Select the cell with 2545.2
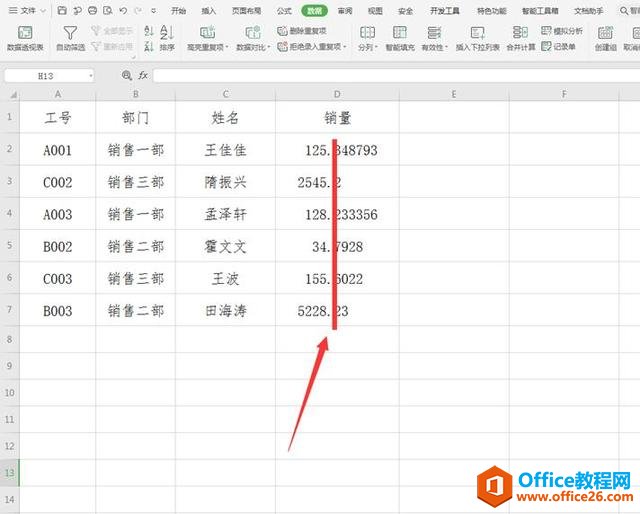 337,182
